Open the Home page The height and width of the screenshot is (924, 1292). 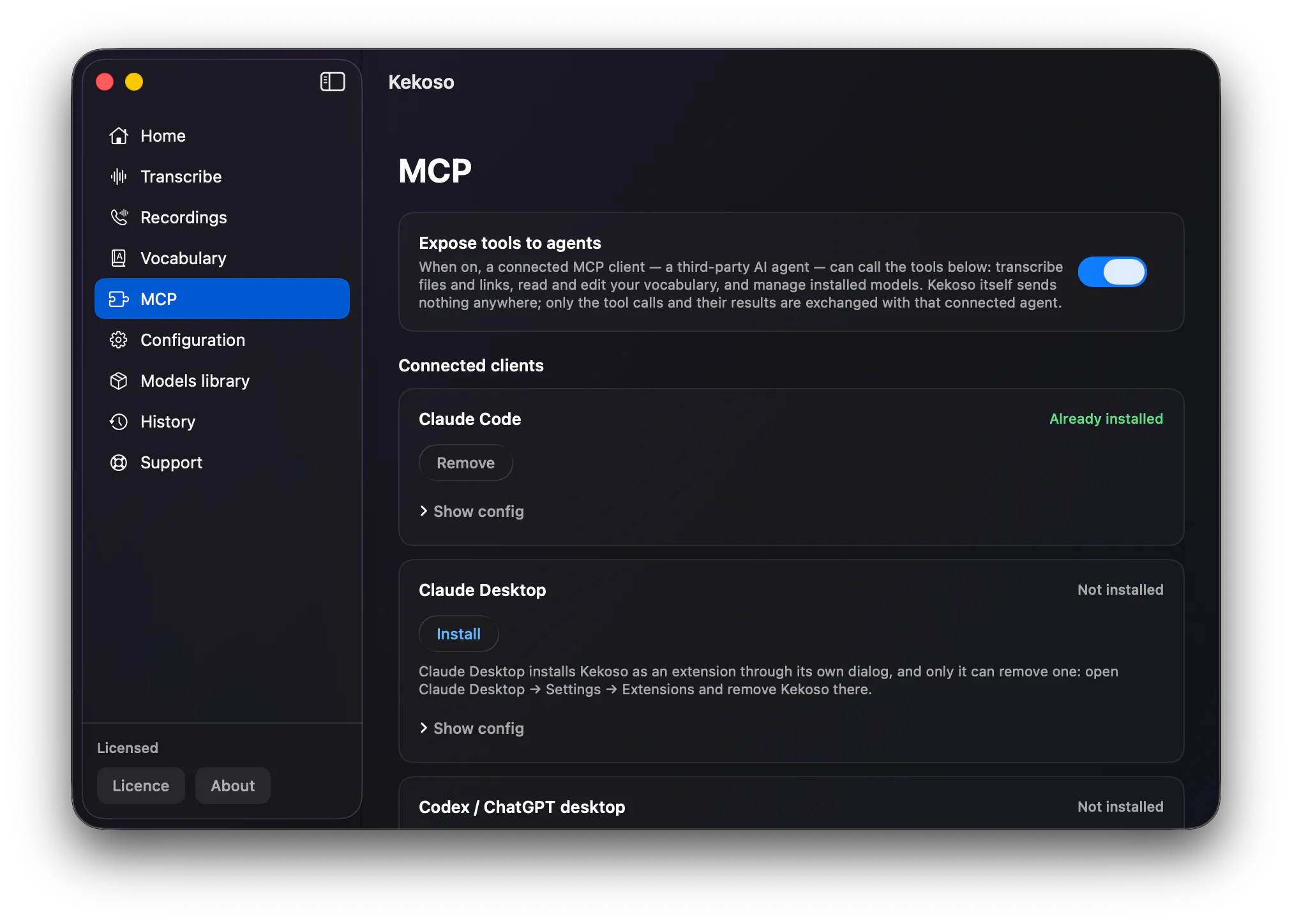[222, 136]
